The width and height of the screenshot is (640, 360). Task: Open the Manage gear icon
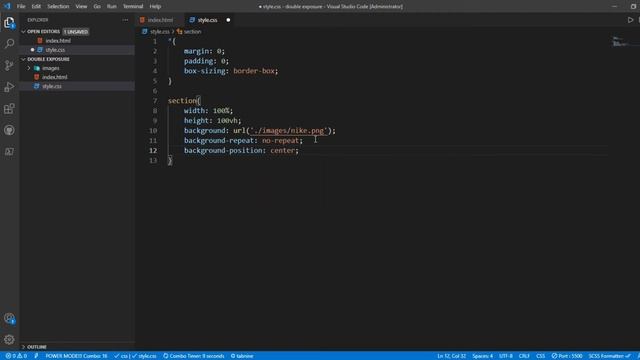(9, 340)
